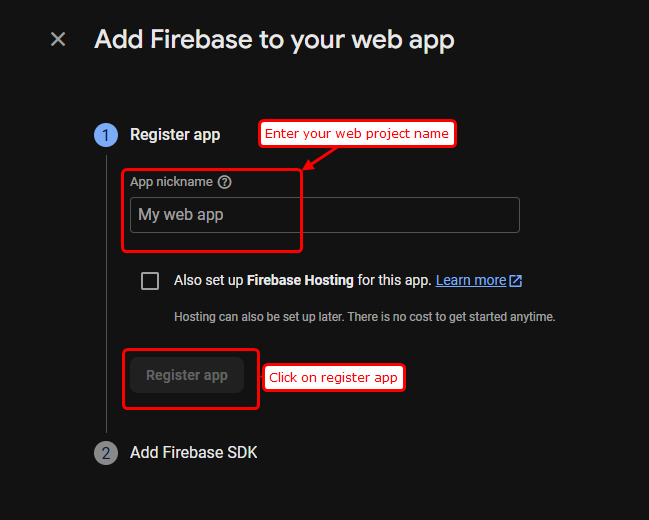Image resolution: width=649 pixels, height=520 pixels.
Task: Open the Learn more link
Action: [471, 281]
